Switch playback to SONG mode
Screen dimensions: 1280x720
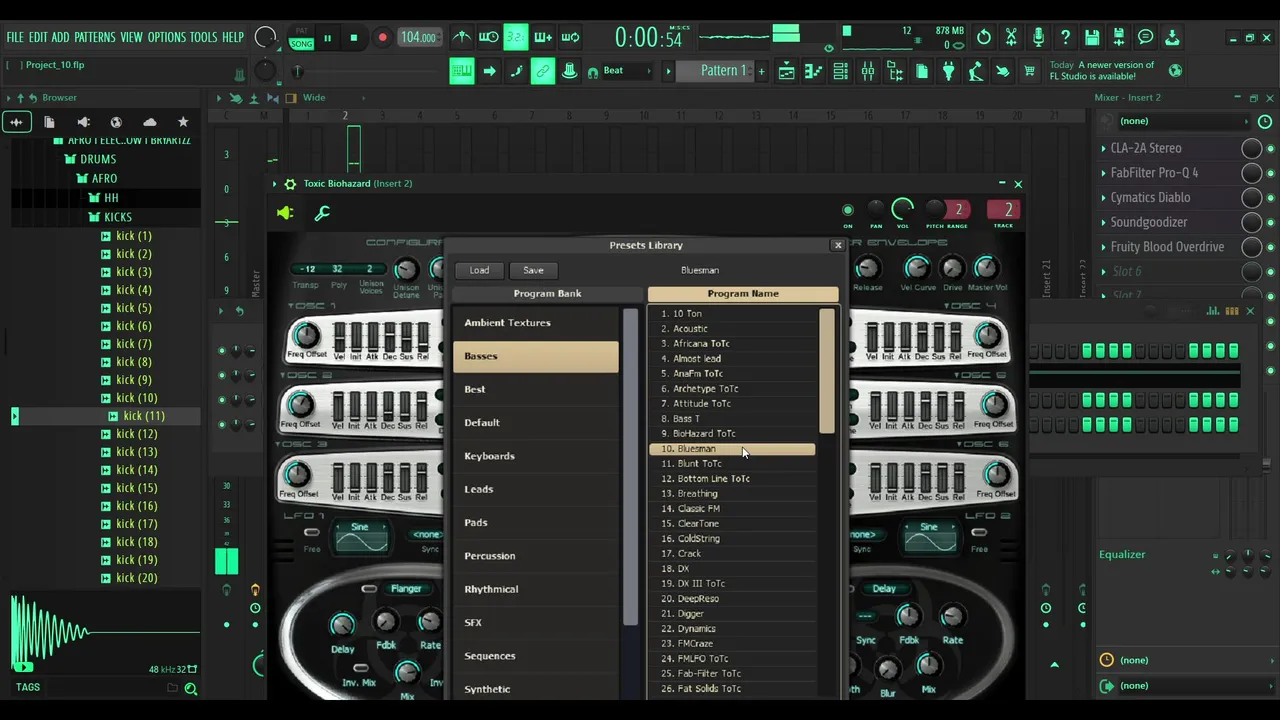point(301,44)
